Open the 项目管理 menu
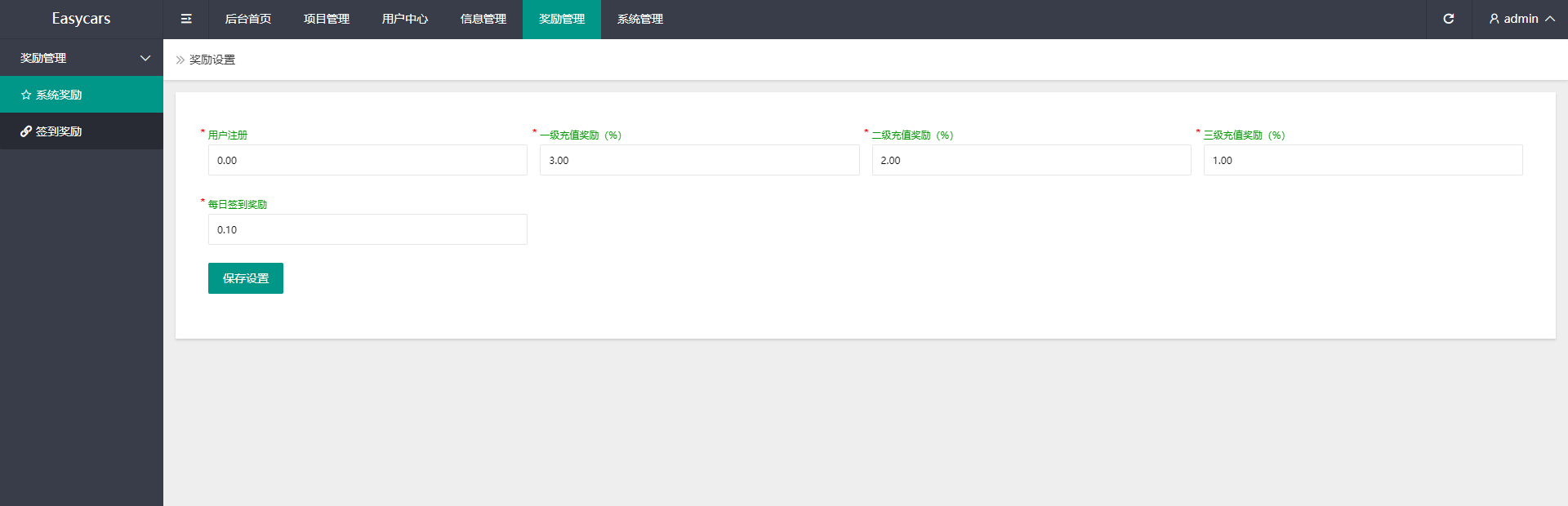1568x506 pixels. (x=327, y=19)
